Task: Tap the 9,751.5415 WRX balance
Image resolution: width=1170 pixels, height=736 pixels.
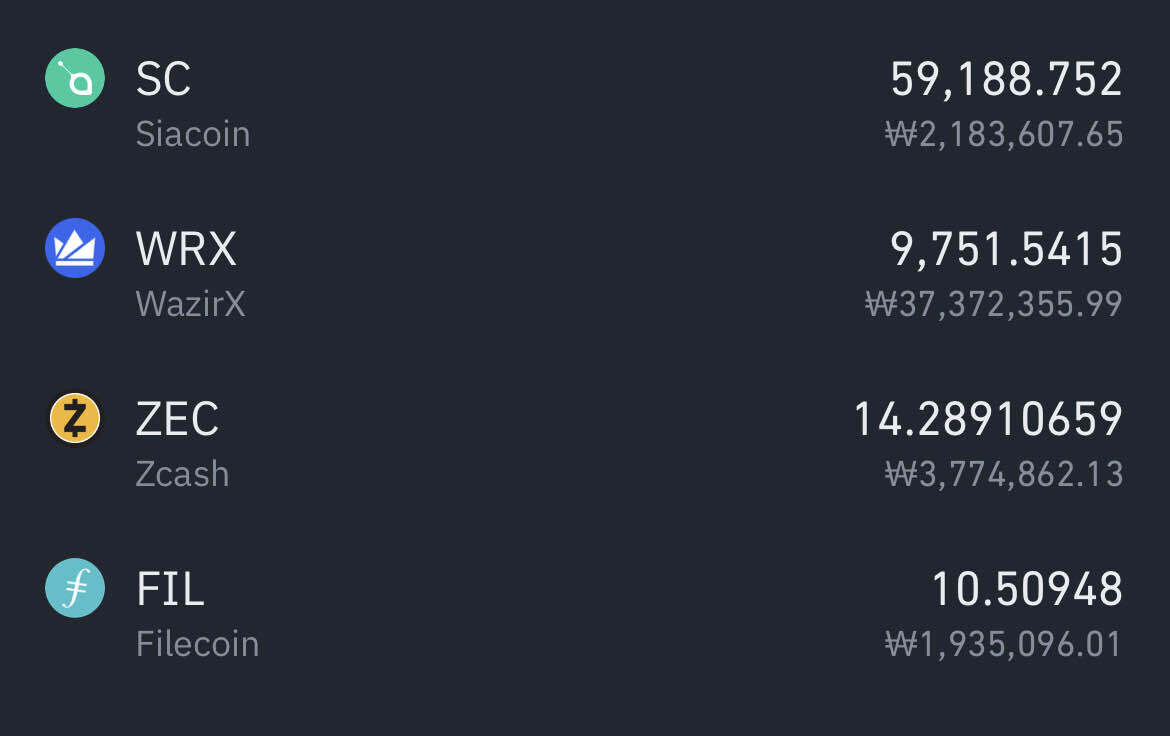Action: [x=1006, y=249]
